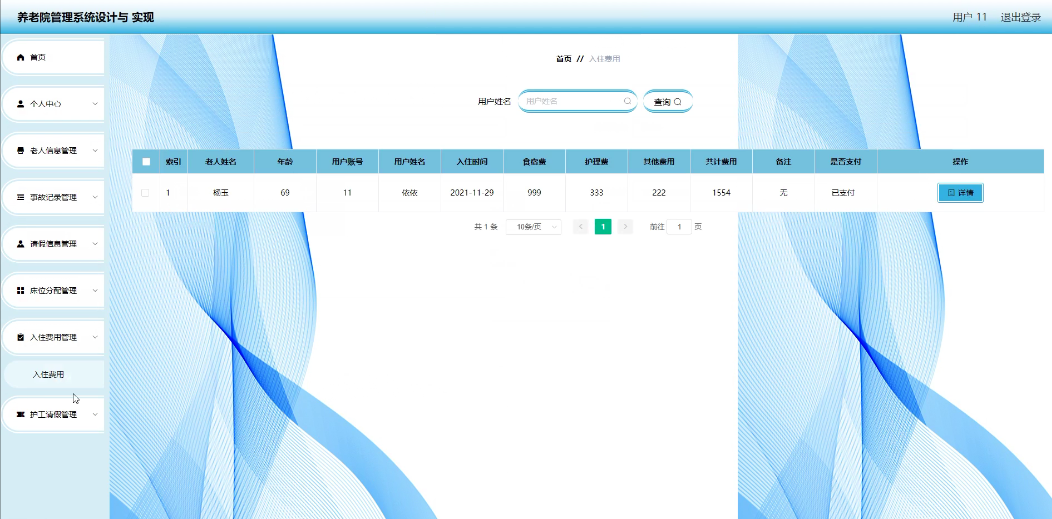
Task: Collapse the 入住费用管理 chevron
Action: (x=95, y=337)
